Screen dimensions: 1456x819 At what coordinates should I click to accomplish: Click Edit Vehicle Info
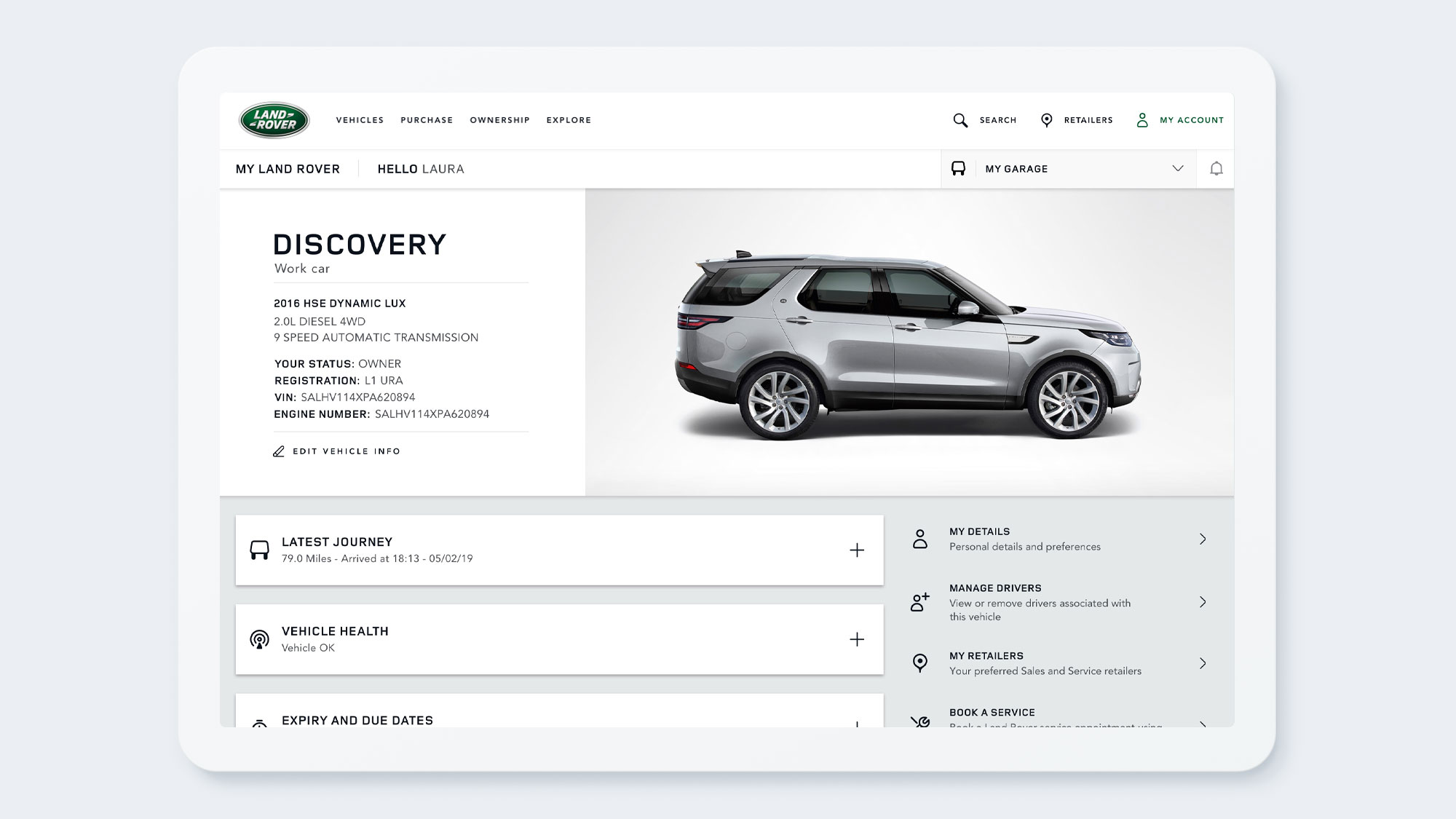[x=347, y=451]
